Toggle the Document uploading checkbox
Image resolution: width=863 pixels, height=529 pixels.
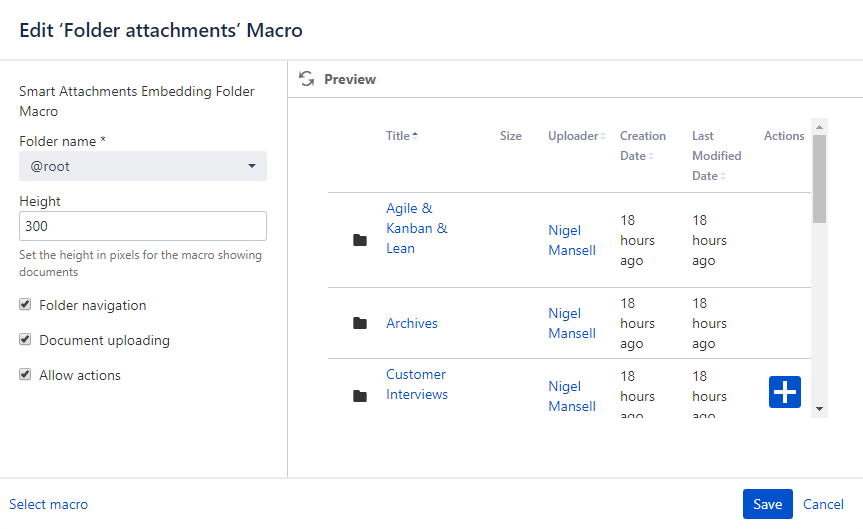click(25, 340)
